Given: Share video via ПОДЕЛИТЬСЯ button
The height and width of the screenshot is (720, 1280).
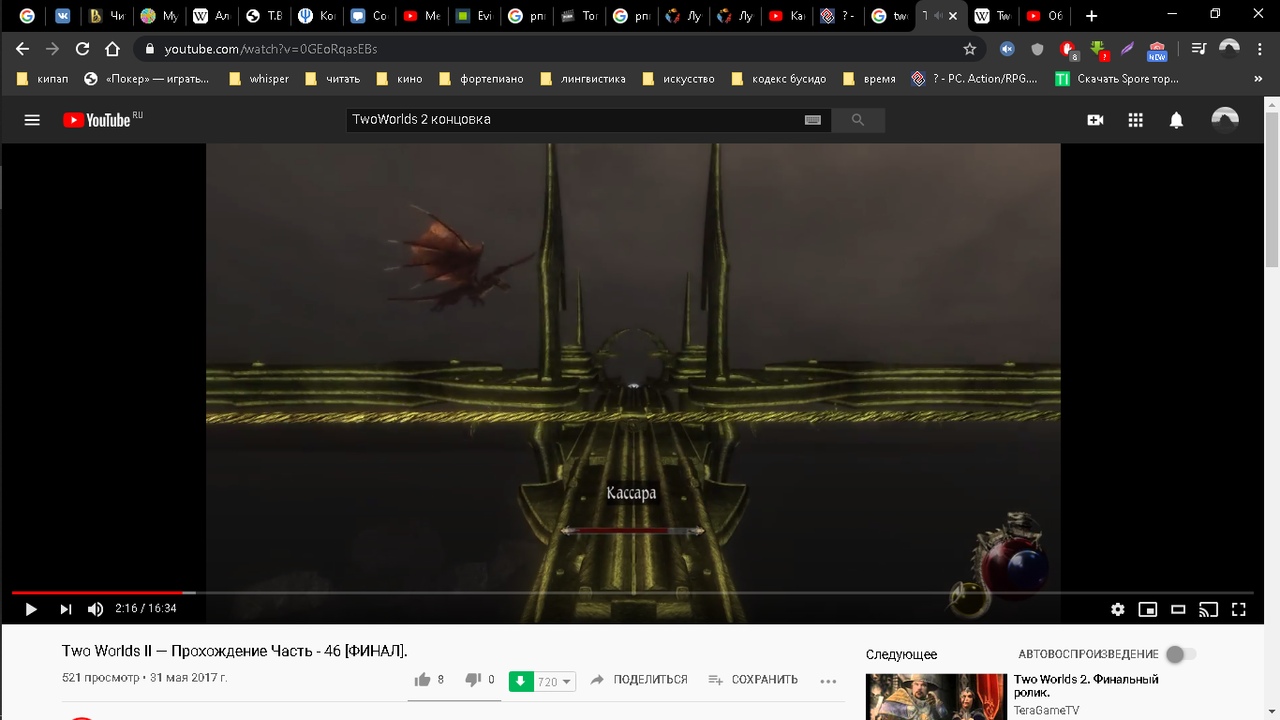Looking at the screenshot, I should pyautogui.click(x=639, y=680).
